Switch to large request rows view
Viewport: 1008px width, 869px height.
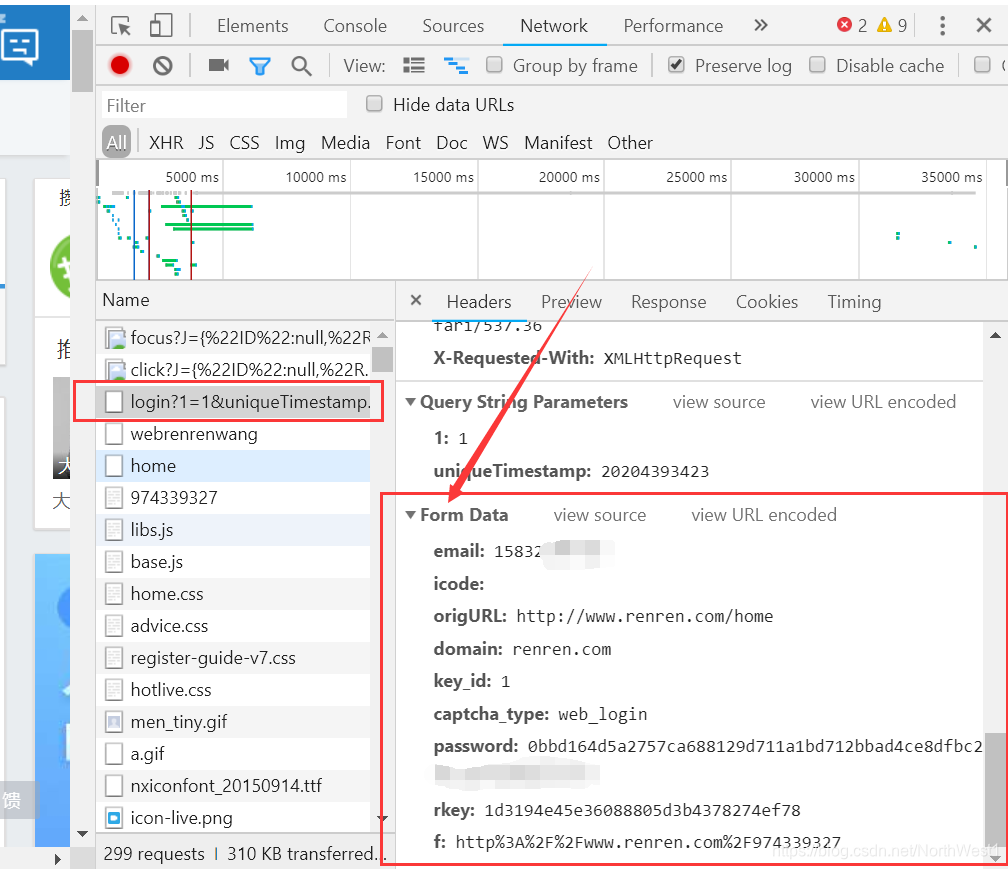tap(414, 65)
